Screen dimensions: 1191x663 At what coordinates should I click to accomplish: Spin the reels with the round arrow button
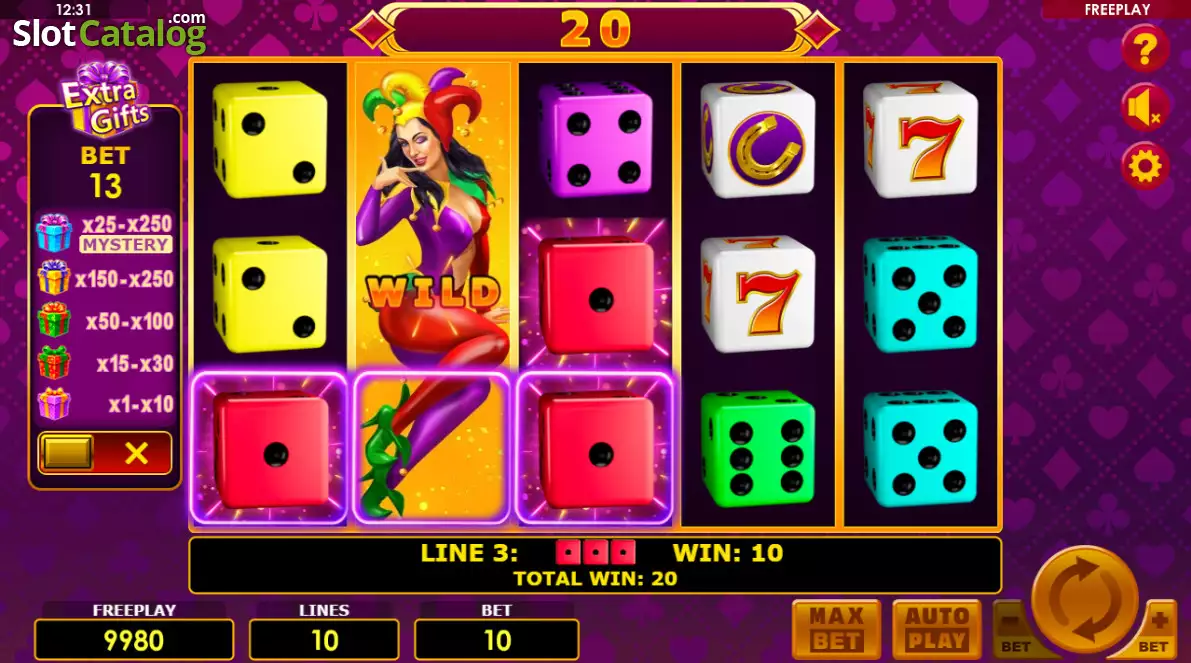pos(1084,599)
